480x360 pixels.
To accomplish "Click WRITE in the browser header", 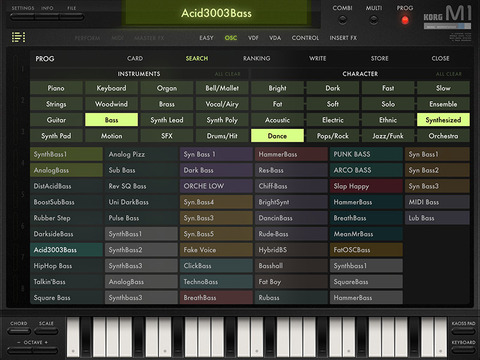I will (x=318, y=58).
